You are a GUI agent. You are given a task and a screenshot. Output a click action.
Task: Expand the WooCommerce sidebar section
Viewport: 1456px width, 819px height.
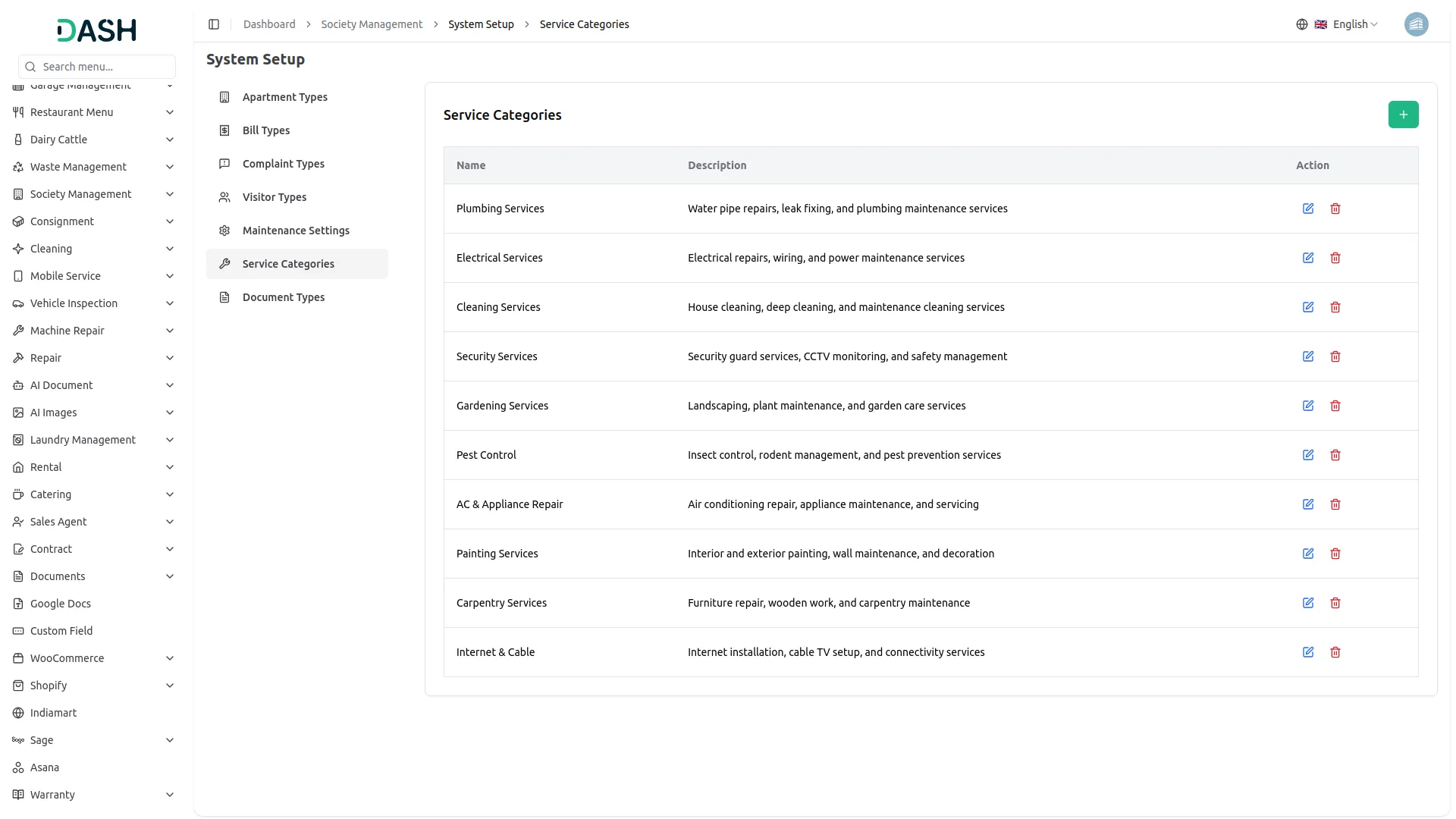click(x=94, y=658)
